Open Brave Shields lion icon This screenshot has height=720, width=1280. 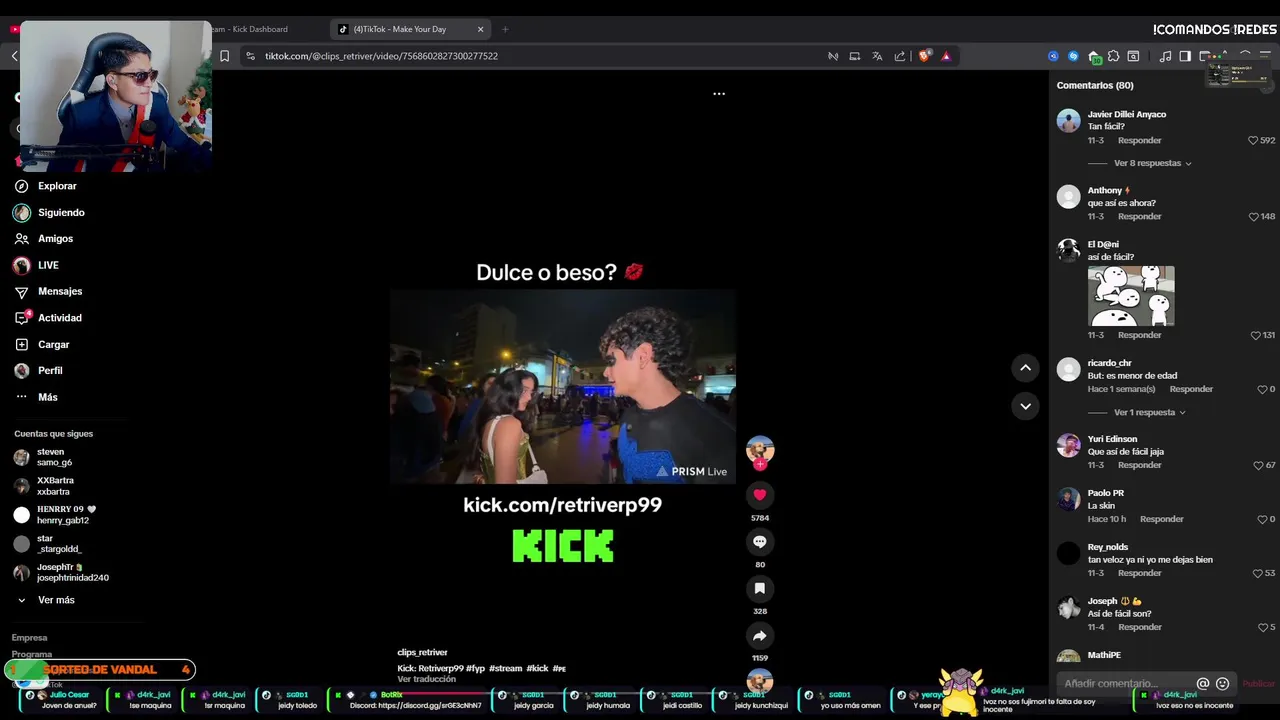[924, 56]
